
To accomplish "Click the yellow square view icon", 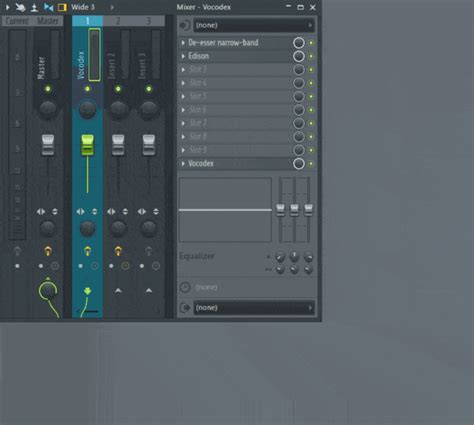I will pos(62,7).
